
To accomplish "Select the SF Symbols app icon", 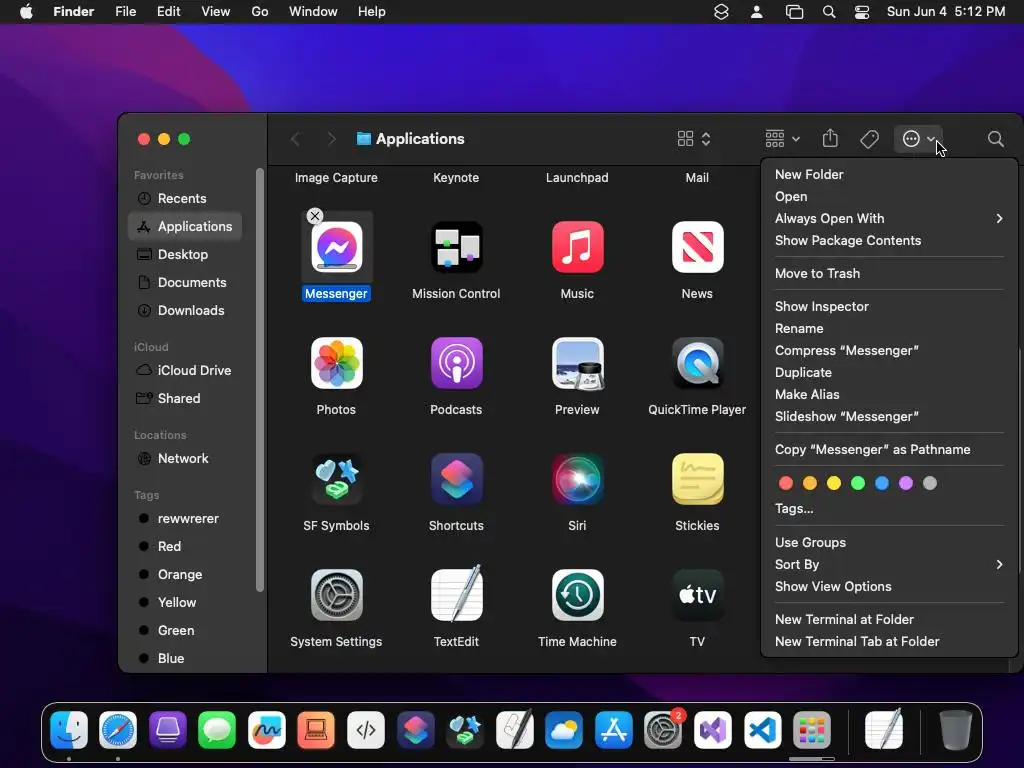I will coord(336,479).
